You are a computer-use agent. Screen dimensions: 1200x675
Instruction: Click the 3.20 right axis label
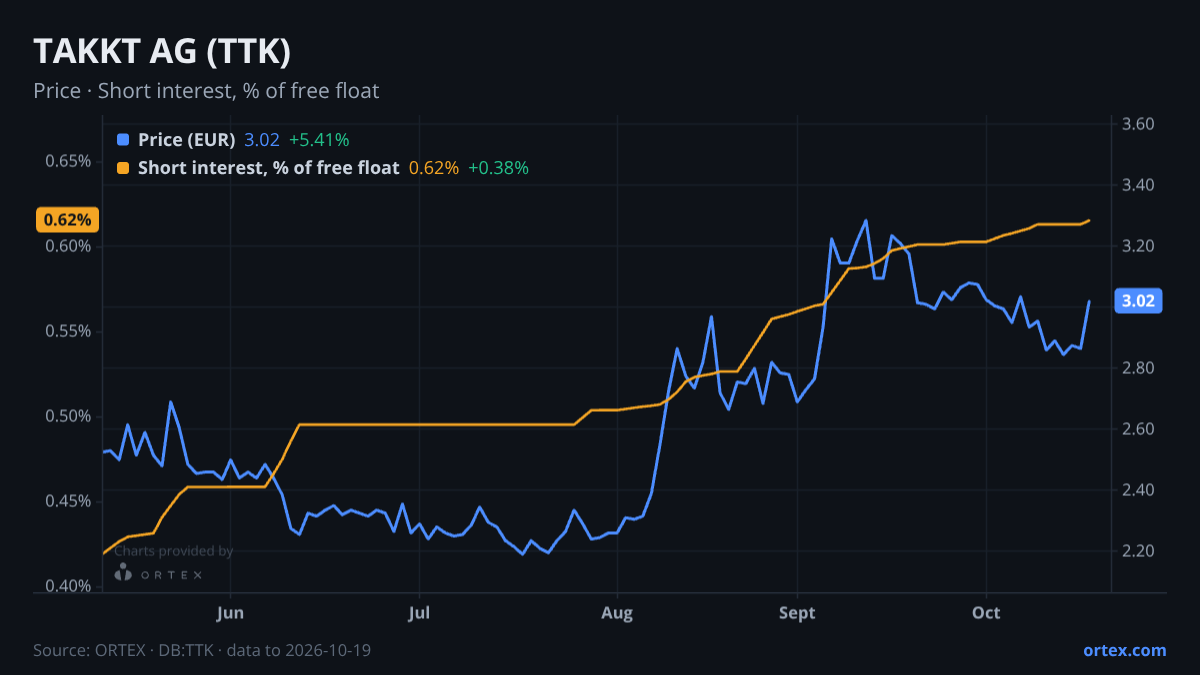coord(1139,246)
